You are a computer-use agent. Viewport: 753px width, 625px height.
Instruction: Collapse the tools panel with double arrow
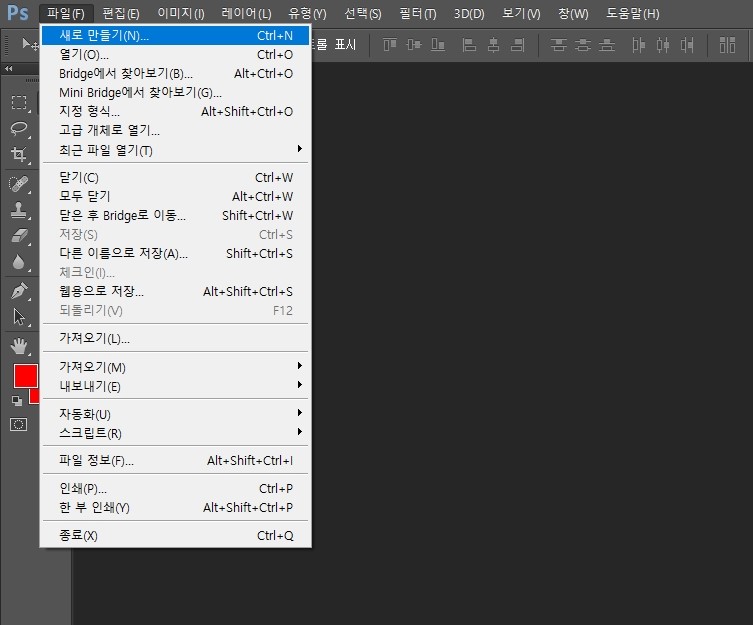click(x=9, y=68)
